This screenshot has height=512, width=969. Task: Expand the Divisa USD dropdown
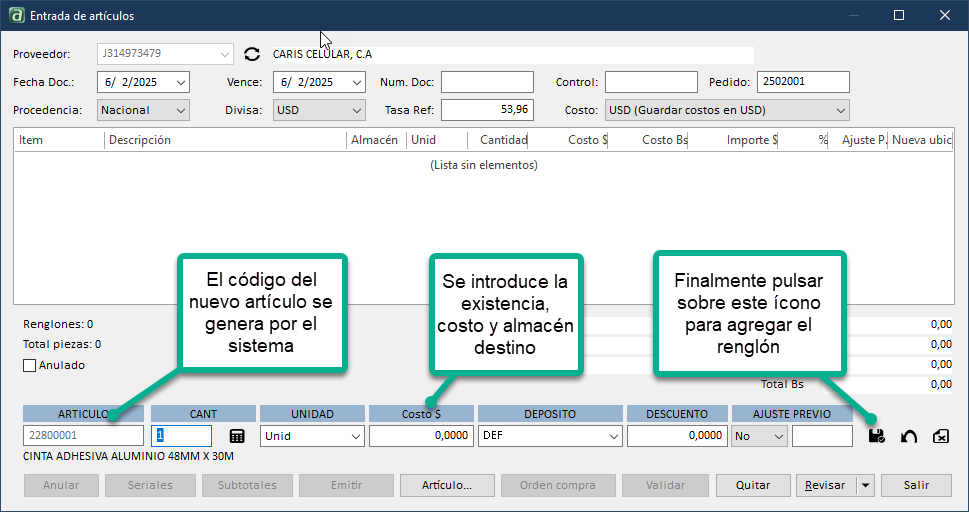357,110
